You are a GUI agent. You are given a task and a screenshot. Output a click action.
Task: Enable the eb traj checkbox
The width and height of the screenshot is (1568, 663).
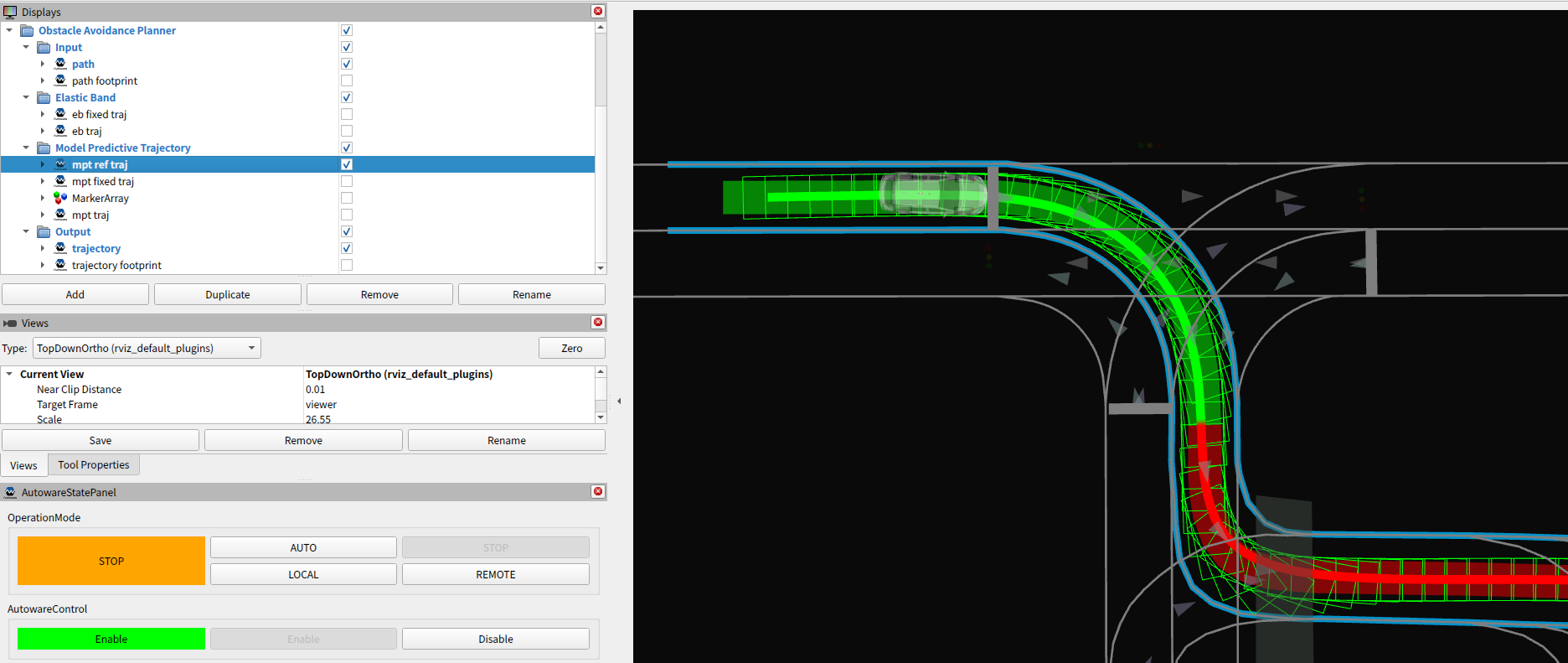(x=347, y=131)
